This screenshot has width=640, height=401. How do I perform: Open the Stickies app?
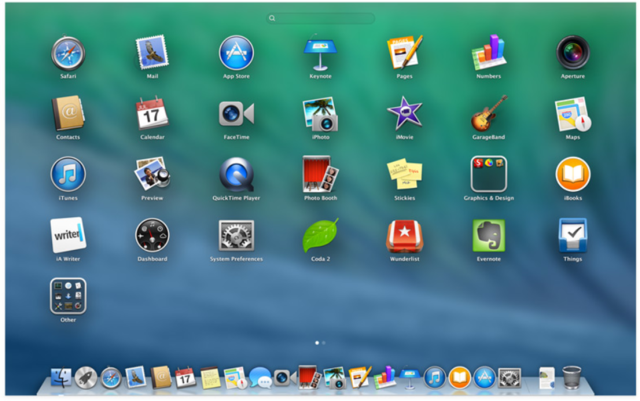(404, 174)
